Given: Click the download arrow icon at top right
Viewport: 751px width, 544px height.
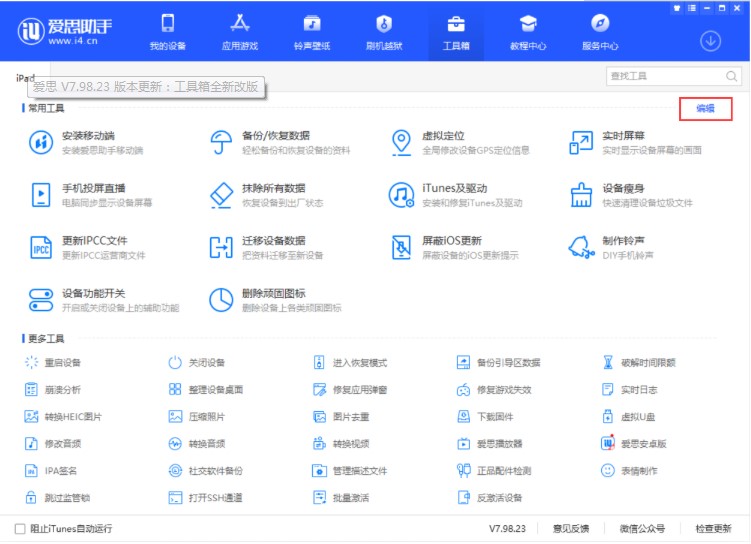Looking at the screenshot, I should [x=710, y=41].
